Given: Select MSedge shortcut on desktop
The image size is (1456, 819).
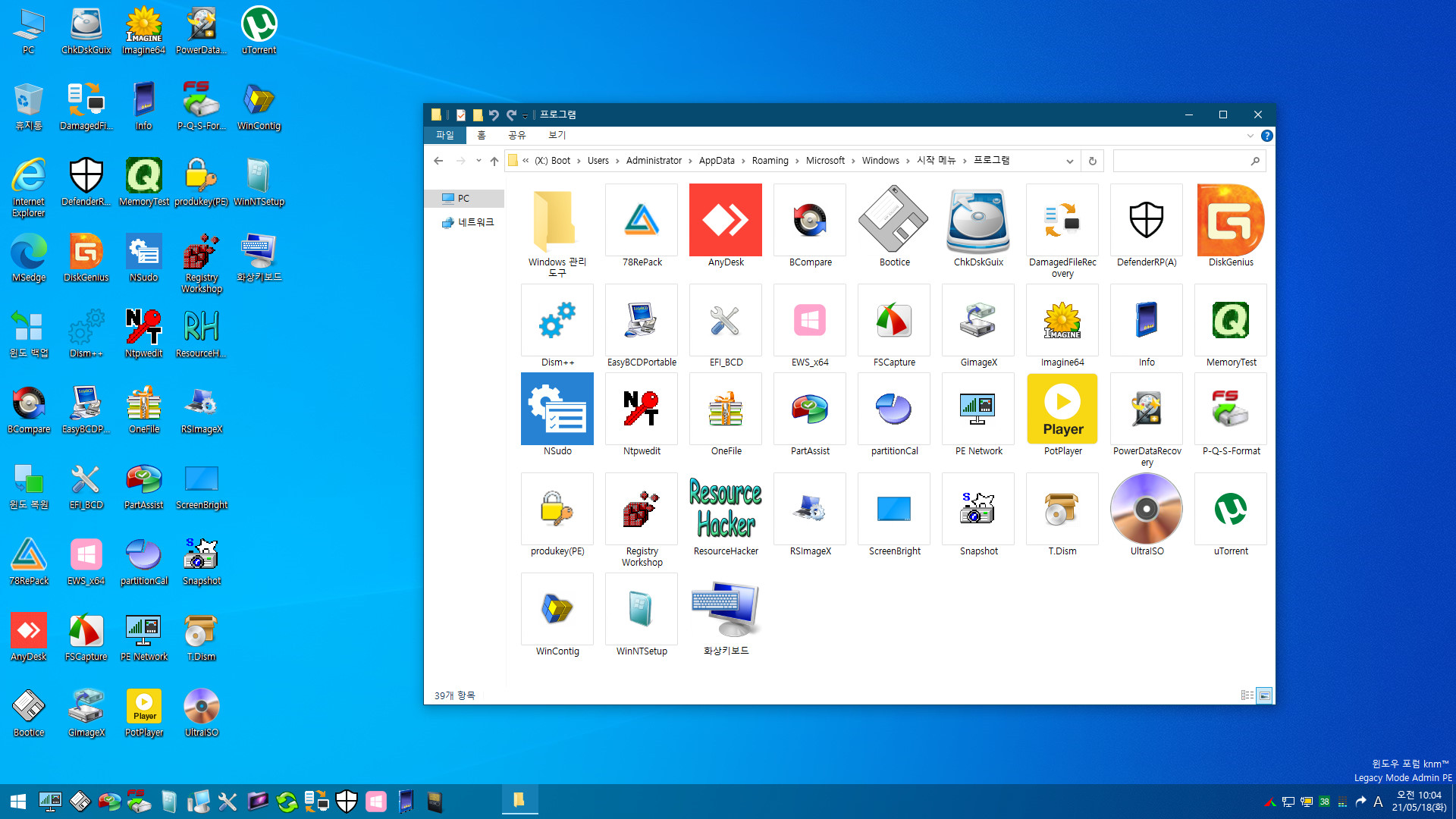Looking at the screenshot, I should point(29,258).
